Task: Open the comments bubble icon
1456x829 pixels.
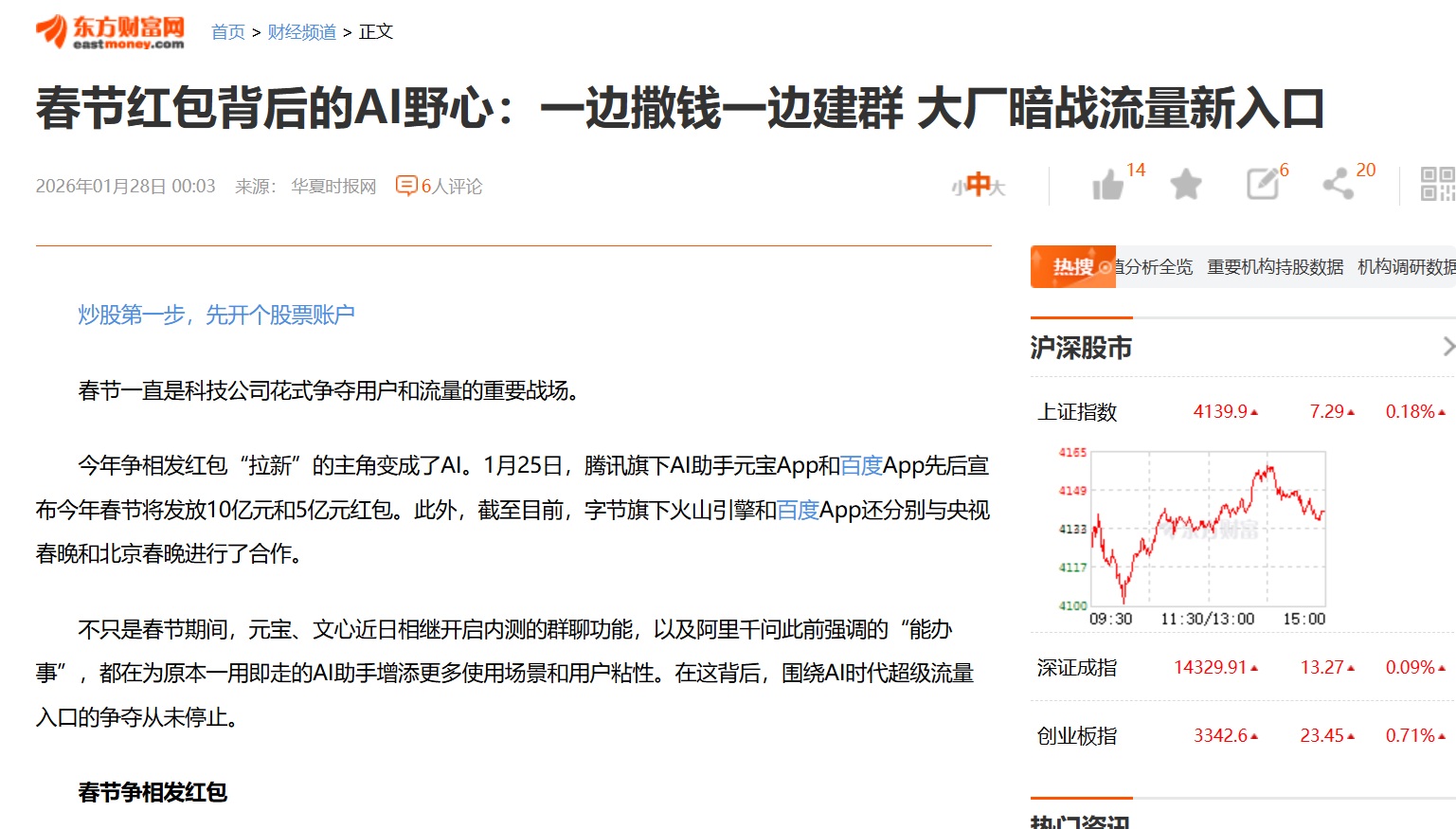Action: 406,186
